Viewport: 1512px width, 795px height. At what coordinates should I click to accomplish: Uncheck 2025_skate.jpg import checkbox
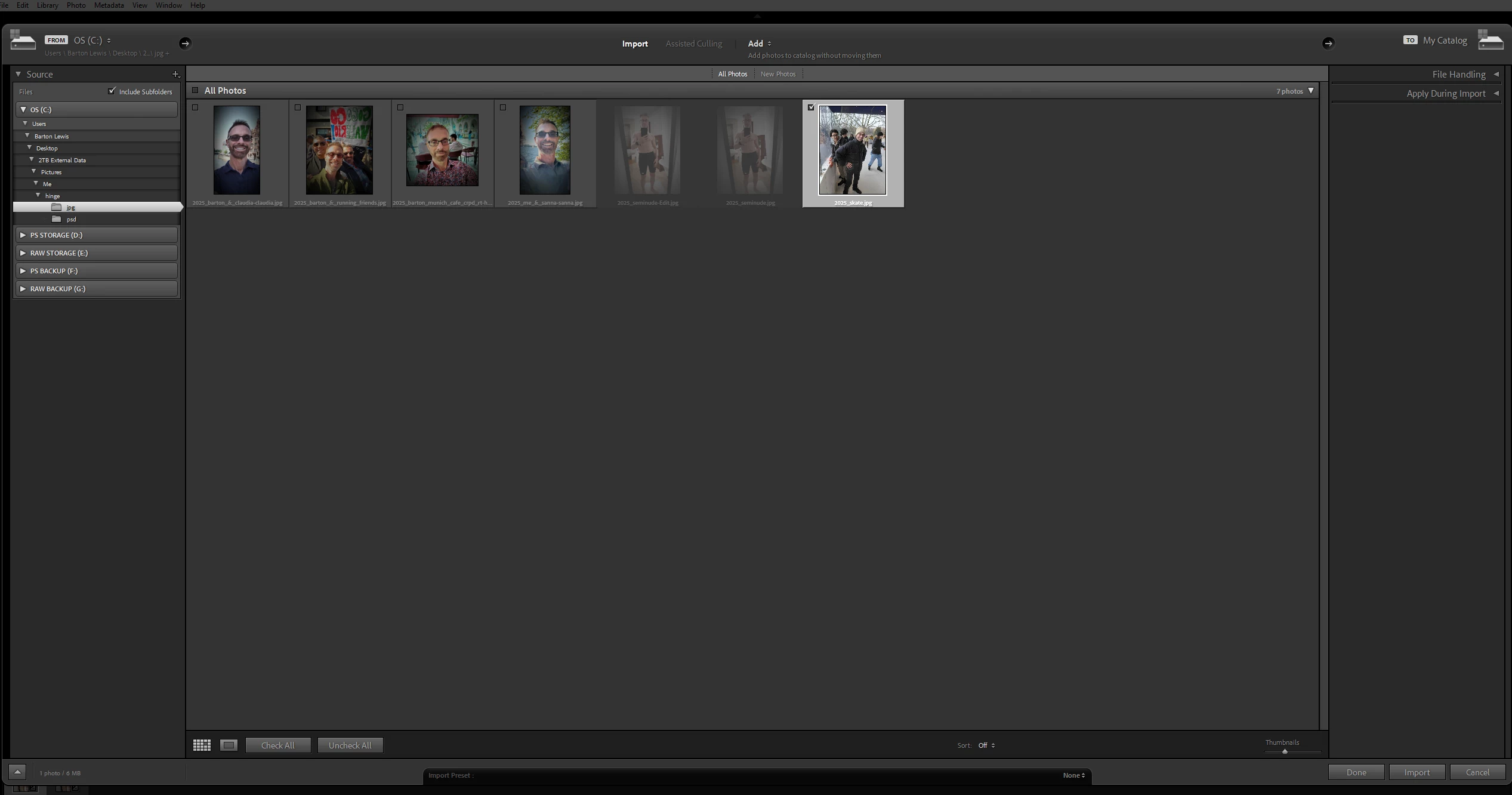(811, 107)
